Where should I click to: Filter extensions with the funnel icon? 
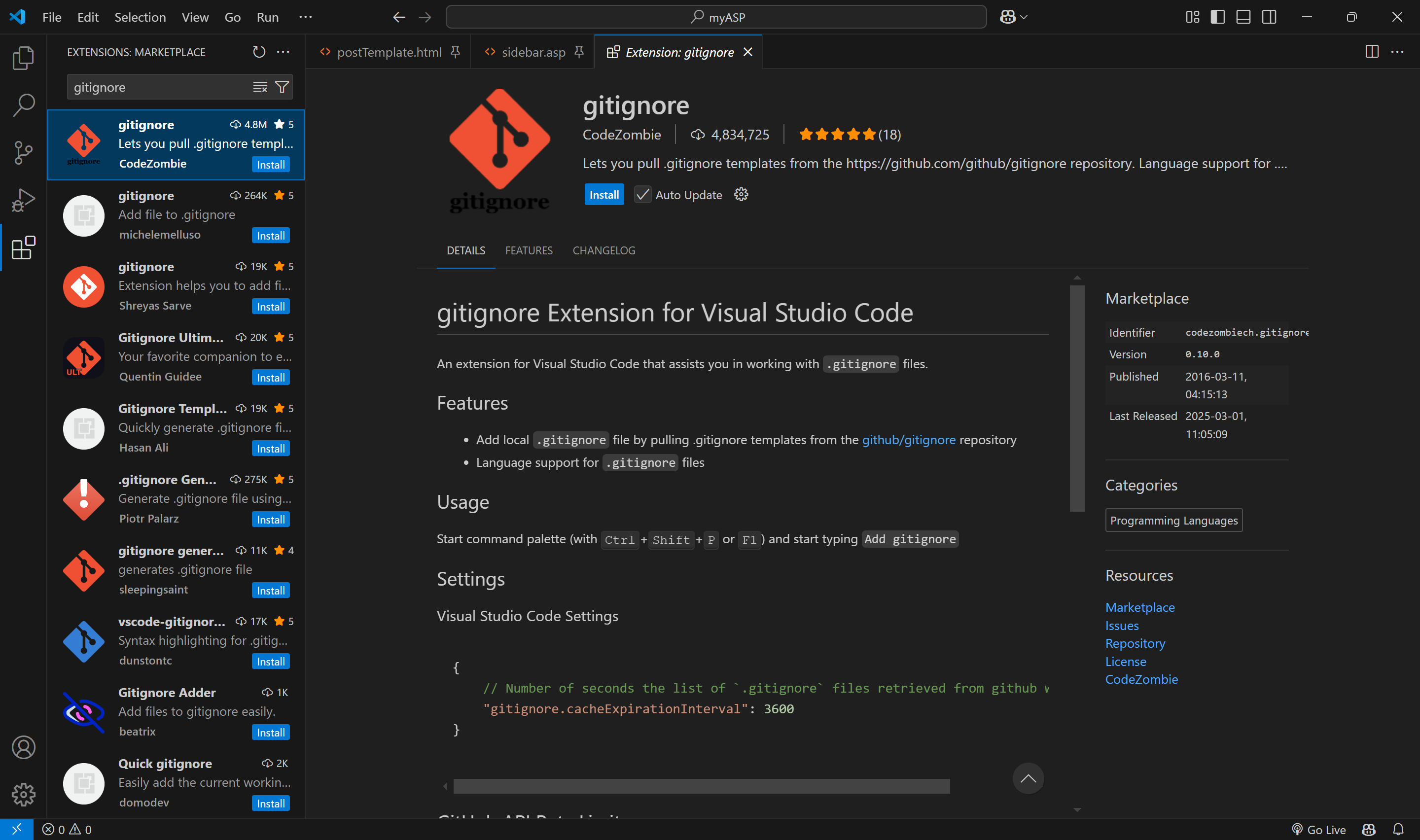[x=282, y=87]
